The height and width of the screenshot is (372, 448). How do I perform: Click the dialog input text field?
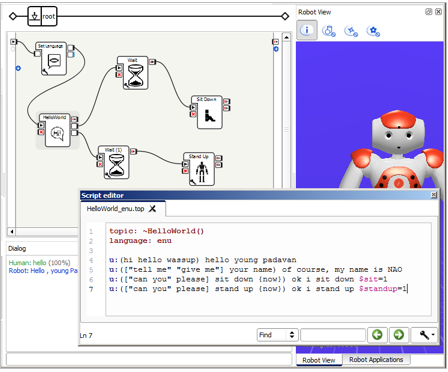149,360
